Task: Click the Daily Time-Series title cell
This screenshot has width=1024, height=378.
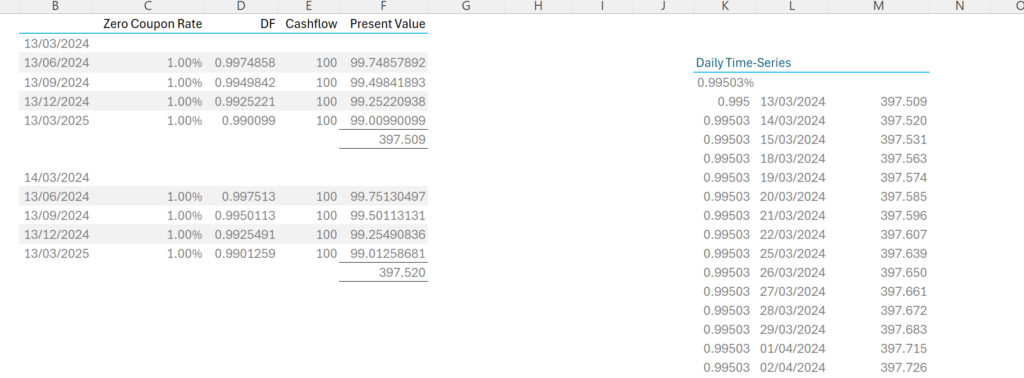Action: (743, 63)
